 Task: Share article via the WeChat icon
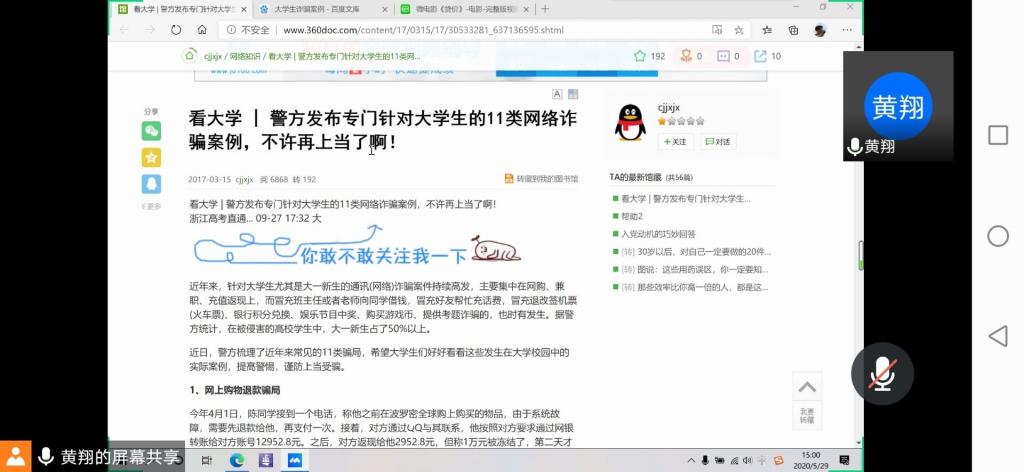pyautogui.click(x=151, y=131)
